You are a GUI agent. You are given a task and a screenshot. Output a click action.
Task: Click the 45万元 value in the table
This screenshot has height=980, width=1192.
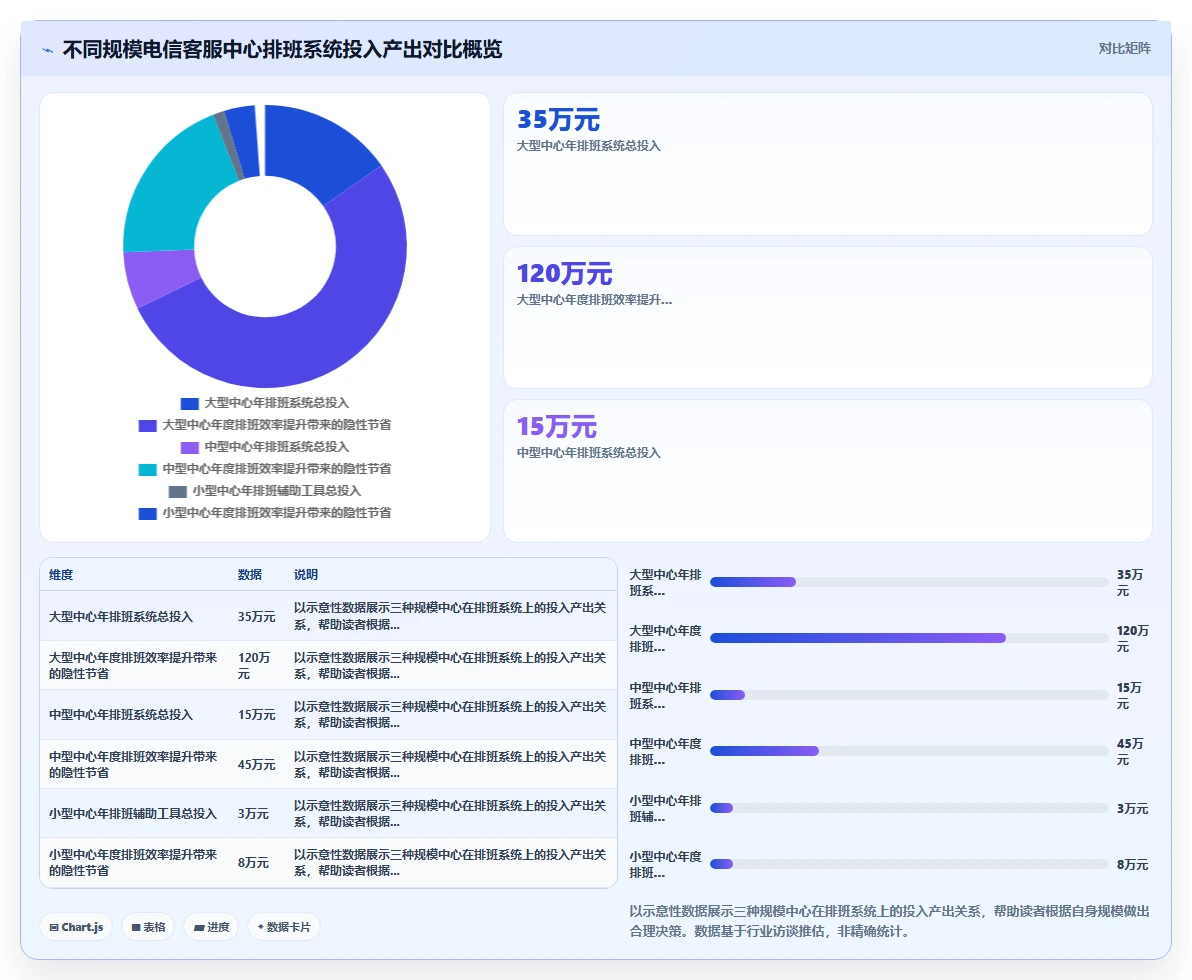(256, 764)
